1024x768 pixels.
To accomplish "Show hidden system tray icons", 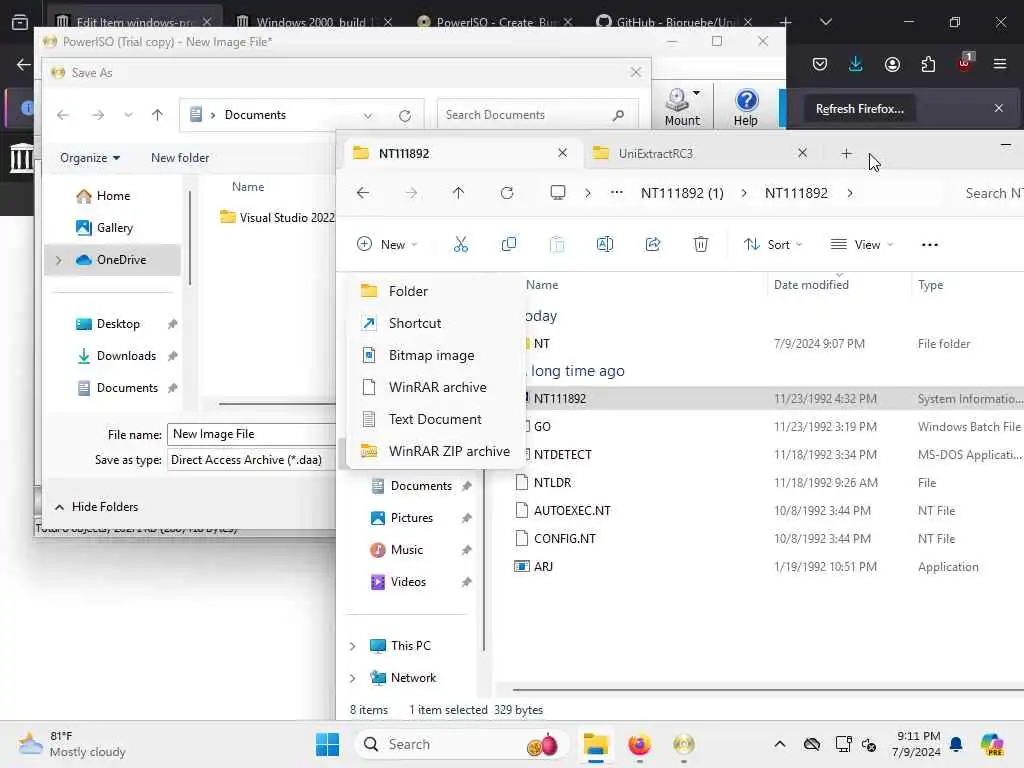I will pyautogui.click(x=780, y=744).
